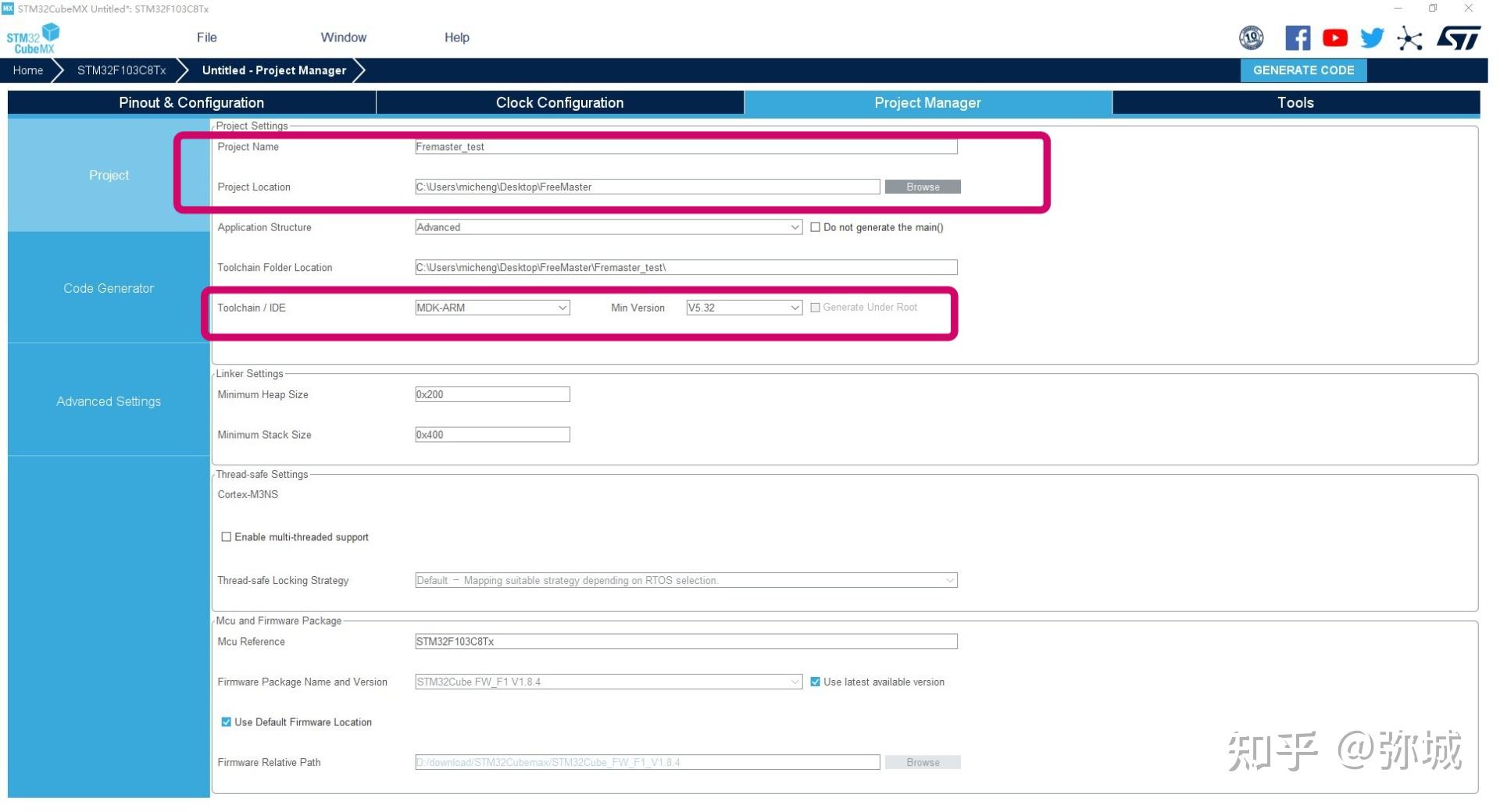Click Browse next to Project Location

tap(923, 187)
